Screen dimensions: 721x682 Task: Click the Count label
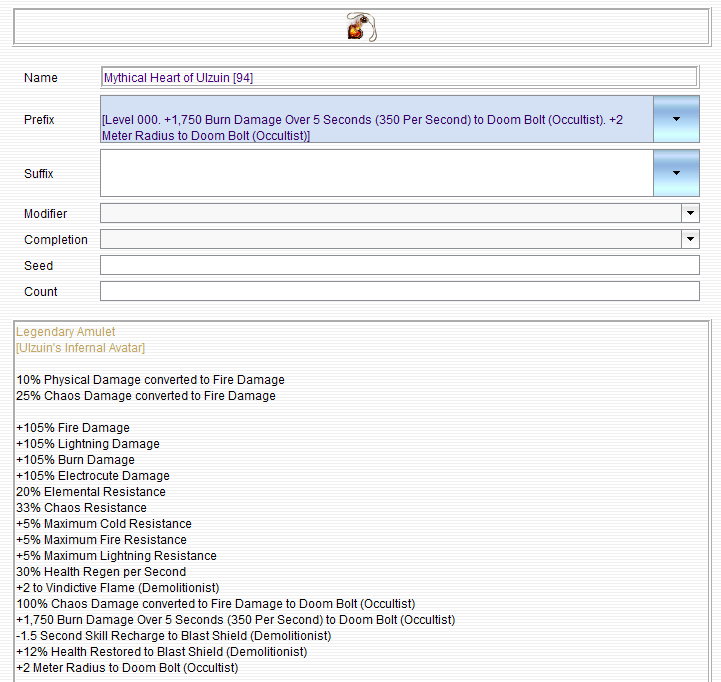coord(40,292)
